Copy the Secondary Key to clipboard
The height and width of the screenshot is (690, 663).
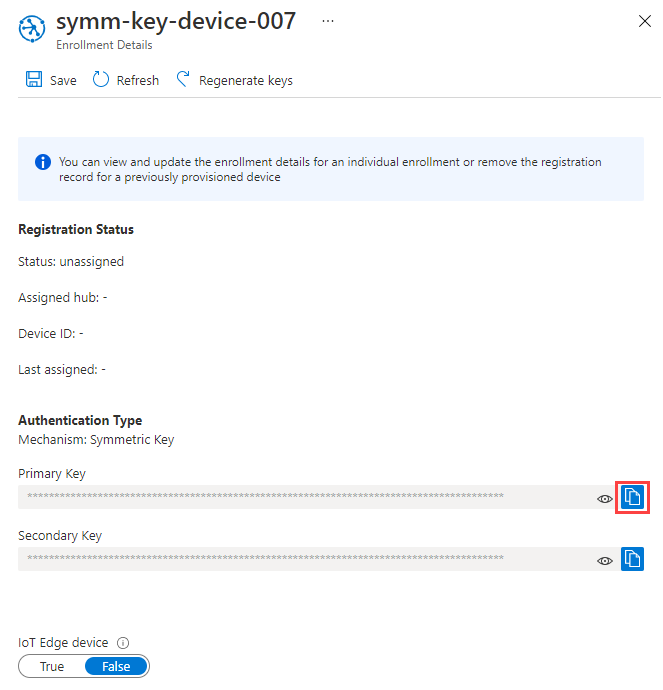coord(632,559)
